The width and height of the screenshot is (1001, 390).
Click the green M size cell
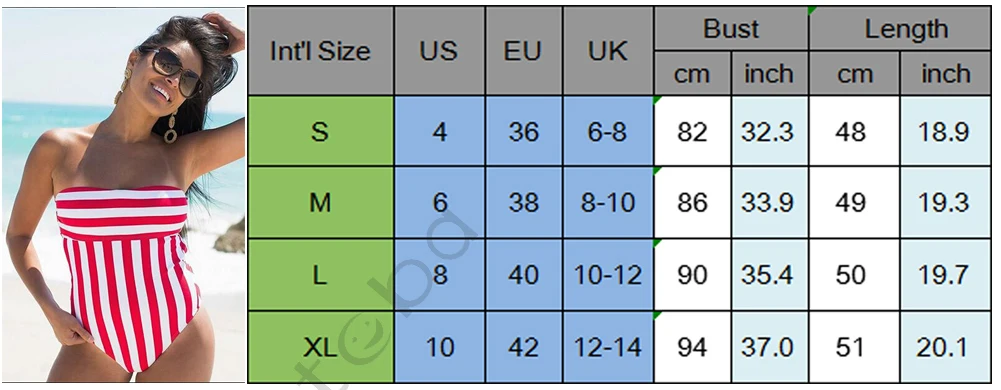click(x=320, y=202)
